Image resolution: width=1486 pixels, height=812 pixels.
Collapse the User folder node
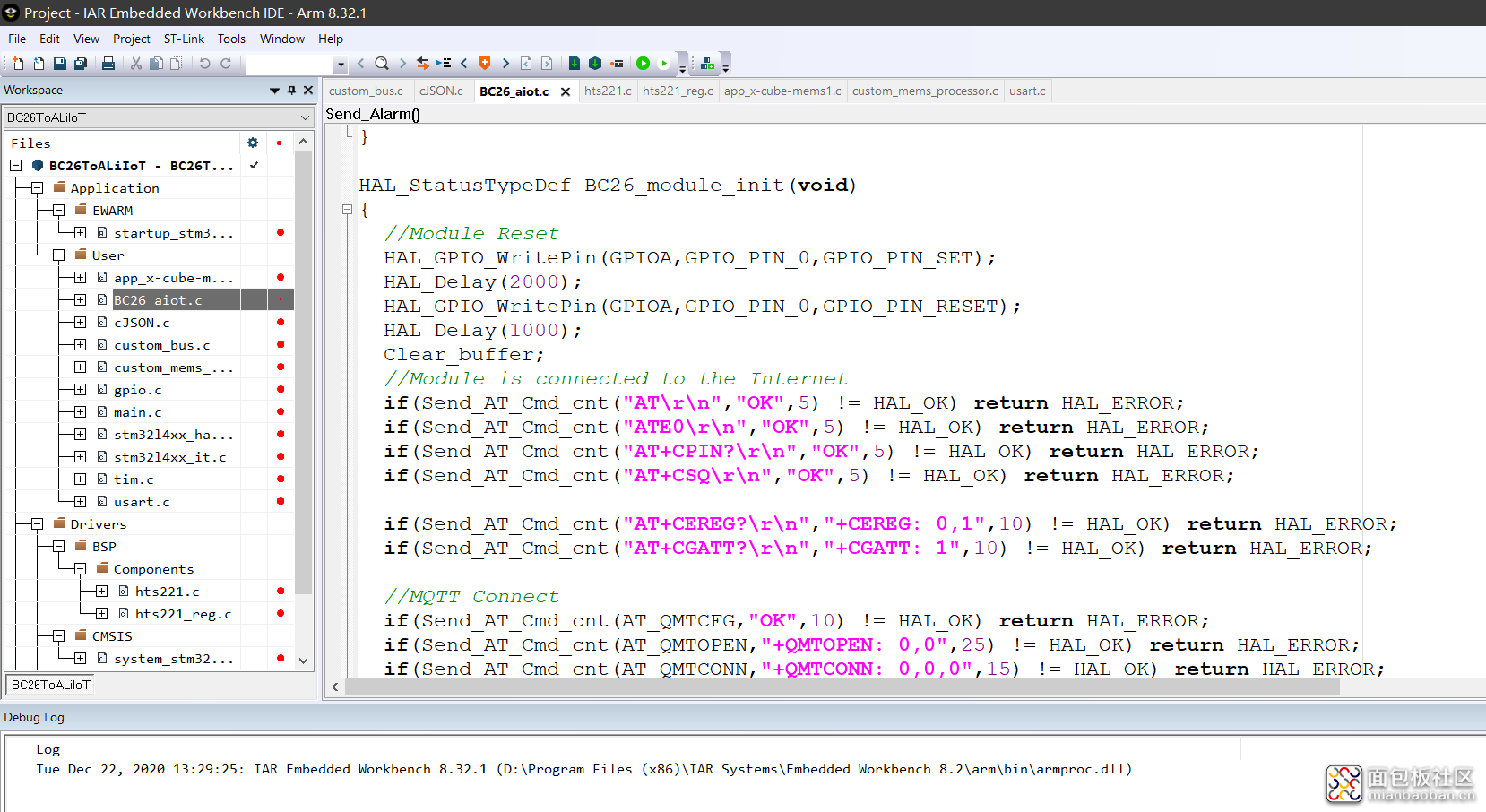tap(58, 255)
